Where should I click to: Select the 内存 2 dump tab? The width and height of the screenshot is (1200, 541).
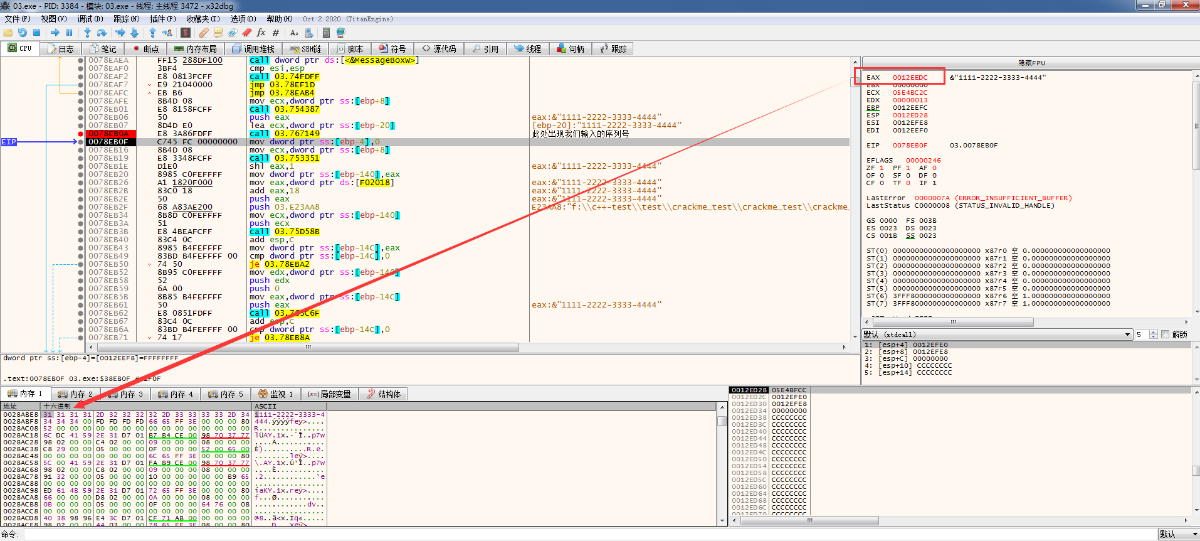pyautogui.click(x=75, y=394)
